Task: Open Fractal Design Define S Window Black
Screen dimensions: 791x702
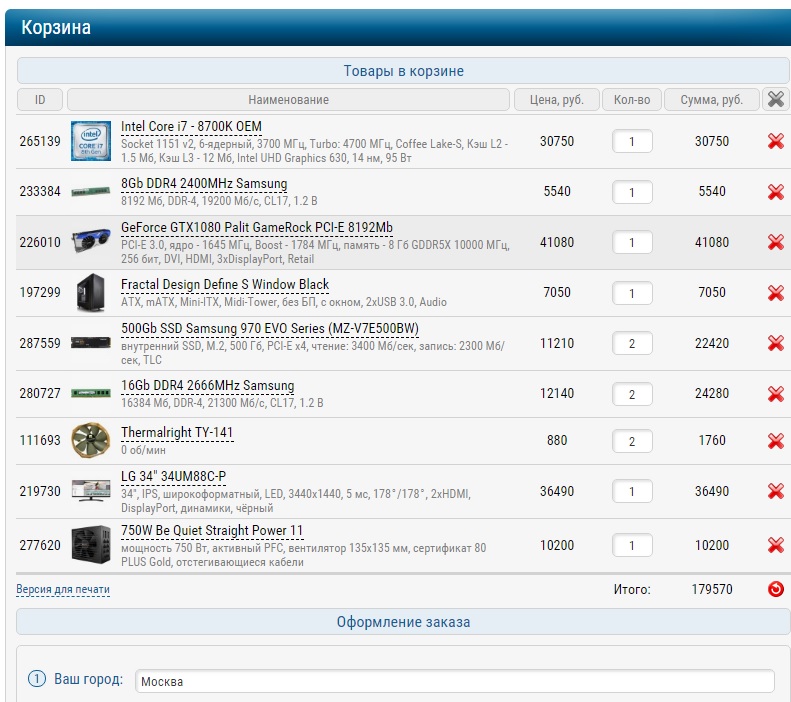Action: point(225,284)
